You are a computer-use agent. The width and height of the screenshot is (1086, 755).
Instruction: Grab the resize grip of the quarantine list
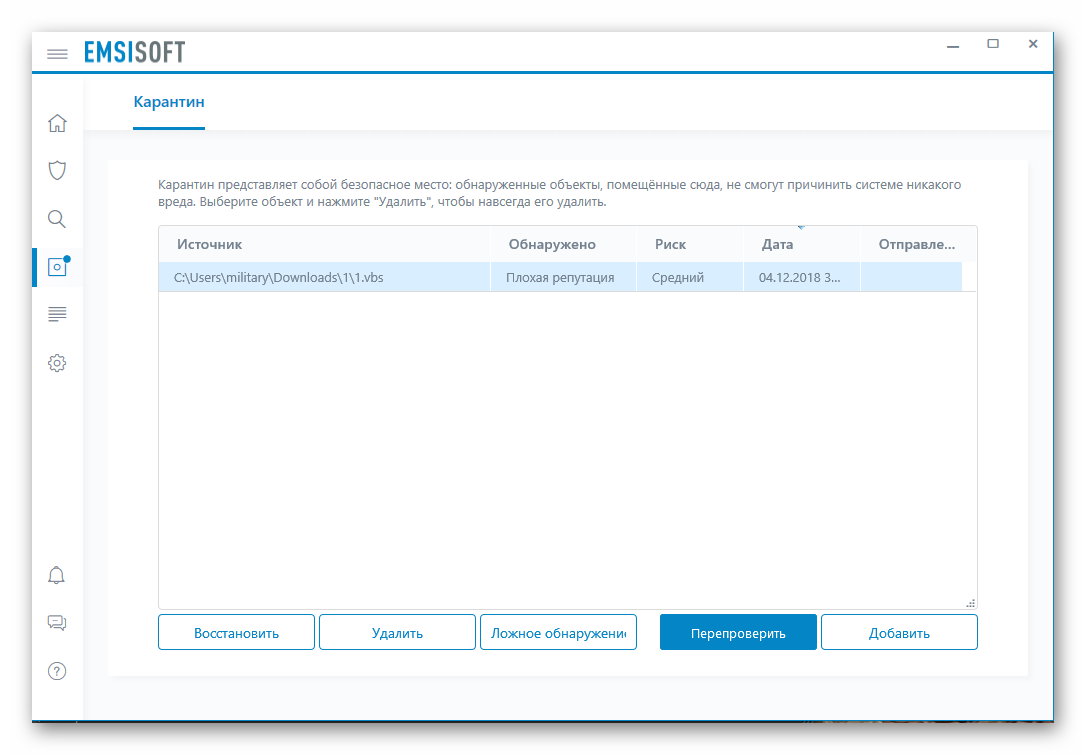click(970, 603)
